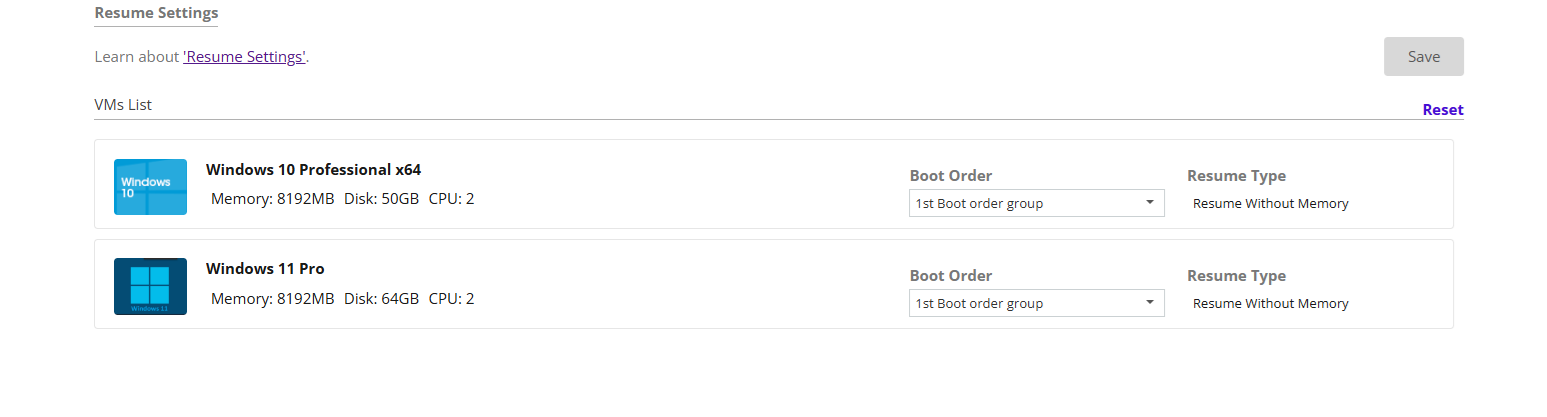Click the VMs List label
The image size is (1547, 417).
pyautogui.click(x=123, y=105)
